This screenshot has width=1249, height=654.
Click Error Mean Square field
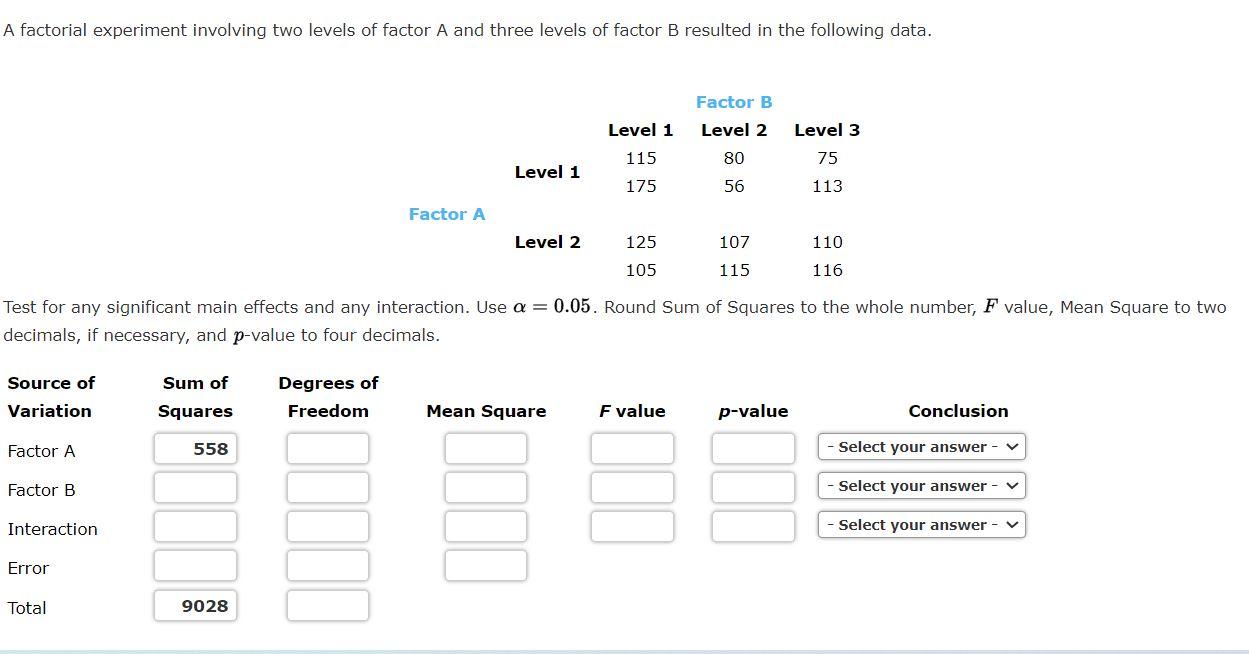485,565
